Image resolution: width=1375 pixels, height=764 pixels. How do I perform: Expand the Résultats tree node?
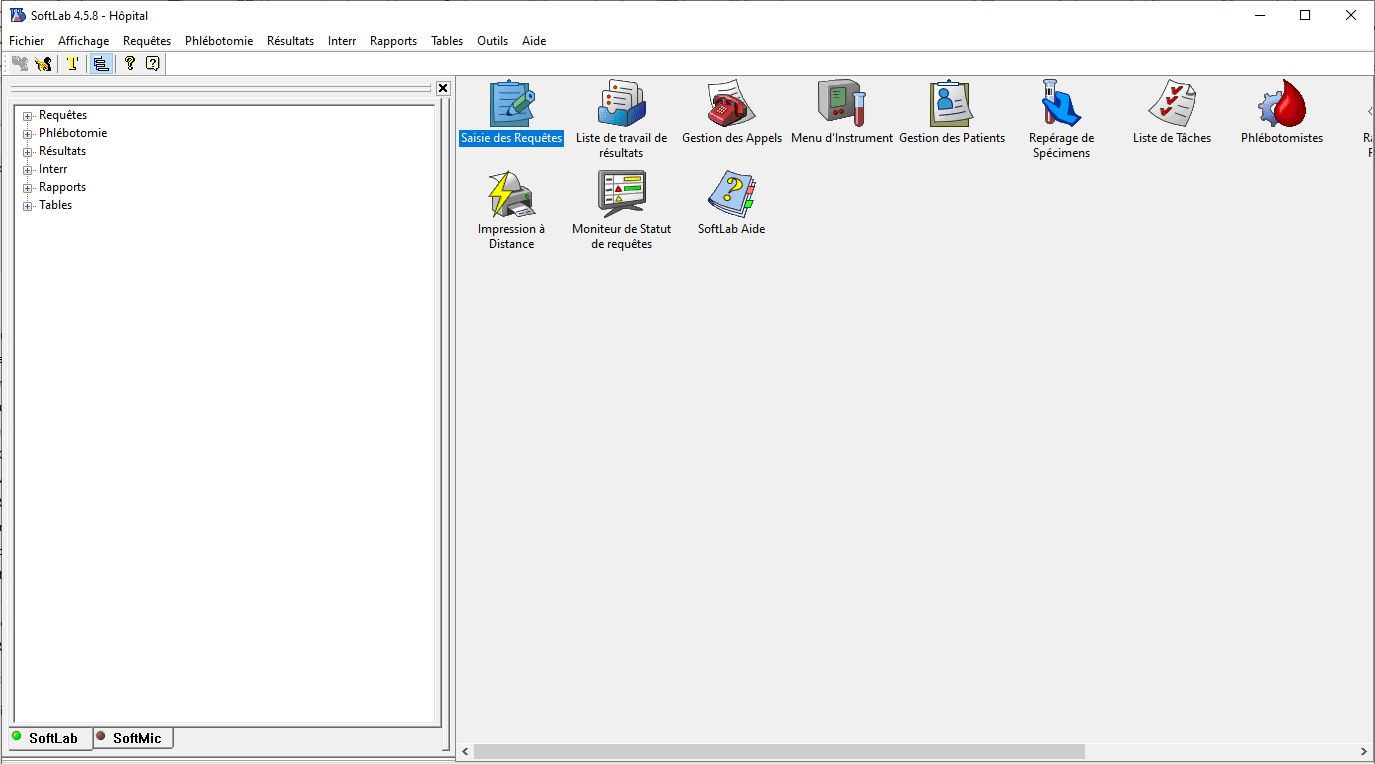[28, 152]
